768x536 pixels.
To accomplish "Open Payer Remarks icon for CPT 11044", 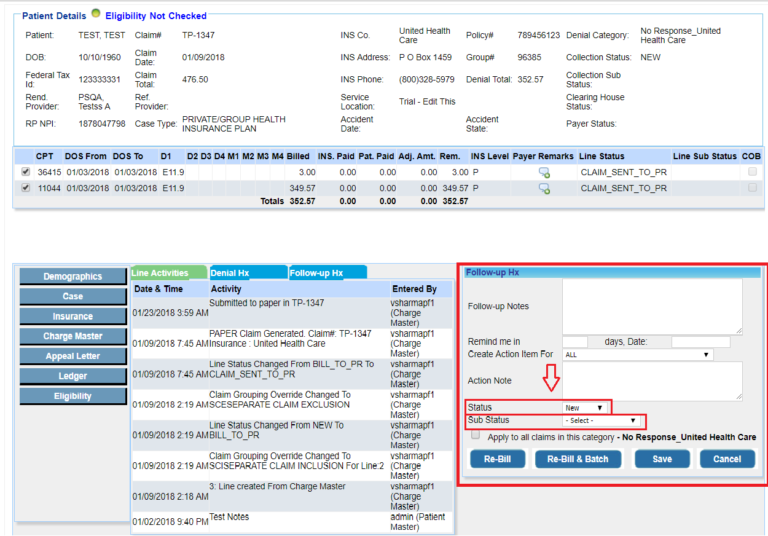I will click(544, 189).
